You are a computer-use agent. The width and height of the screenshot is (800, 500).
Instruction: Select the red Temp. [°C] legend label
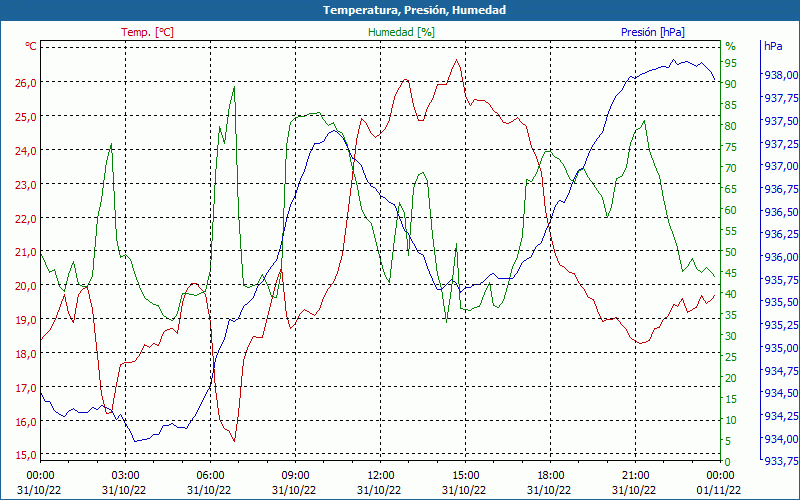click(x=147, y=32)
